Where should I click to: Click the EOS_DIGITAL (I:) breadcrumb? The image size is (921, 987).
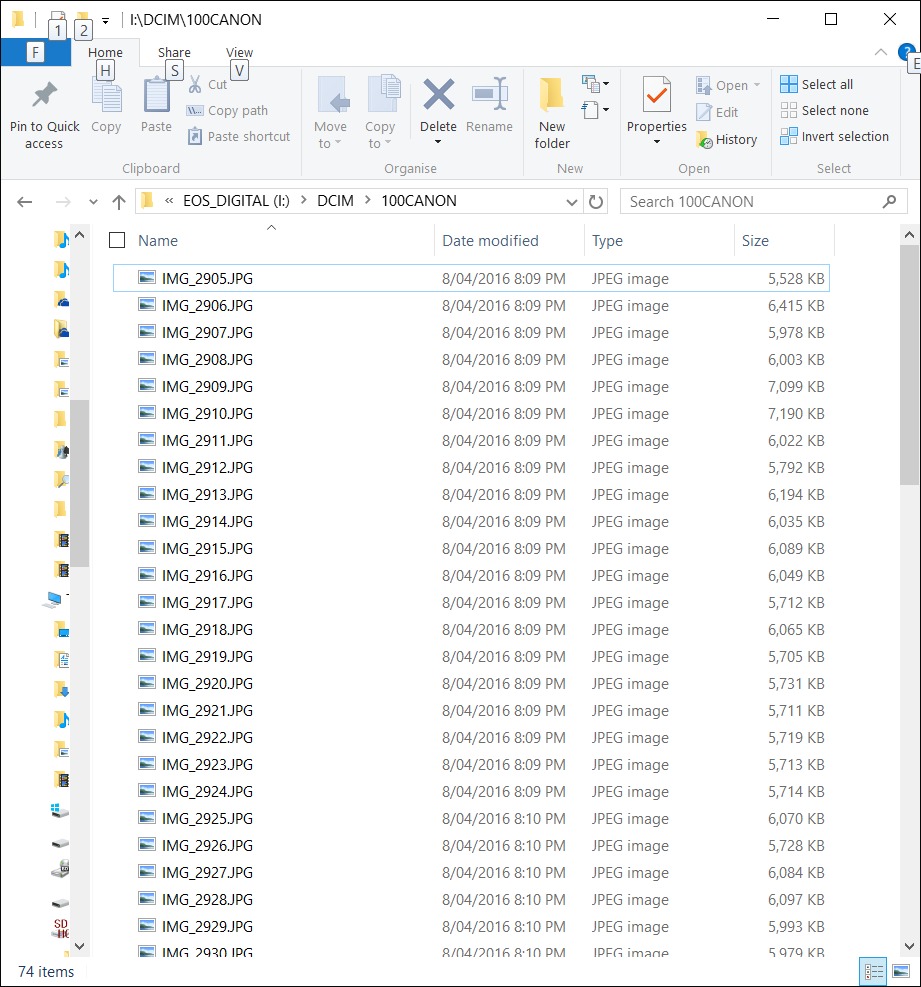pos(236,201)
